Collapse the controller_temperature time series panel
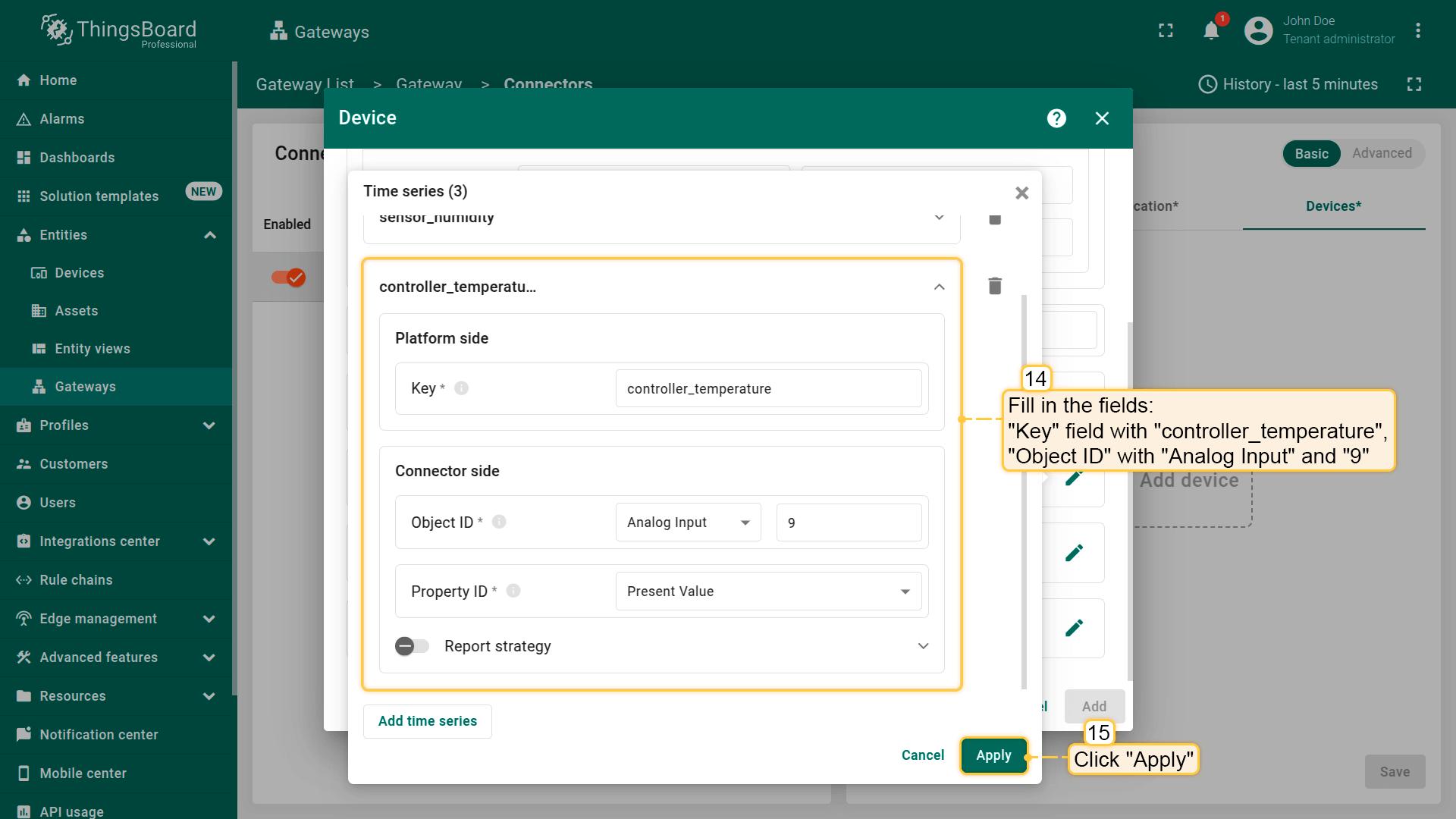This screenshot has width=1456, height=819. (x=939, y=287)
